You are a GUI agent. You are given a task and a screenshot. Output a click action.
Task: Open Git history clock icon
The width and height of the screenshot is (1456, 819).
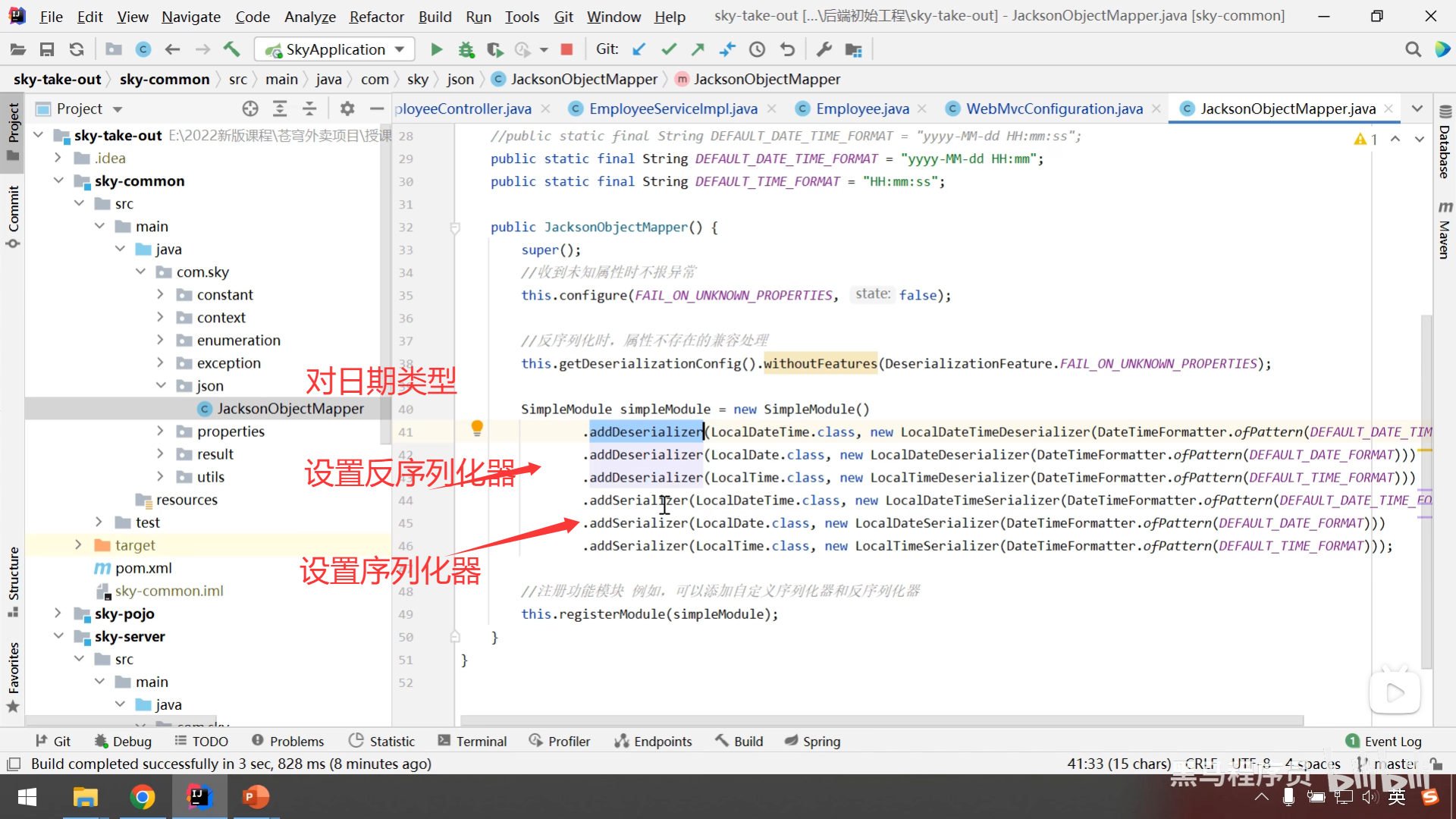click(x=757, y=50)
